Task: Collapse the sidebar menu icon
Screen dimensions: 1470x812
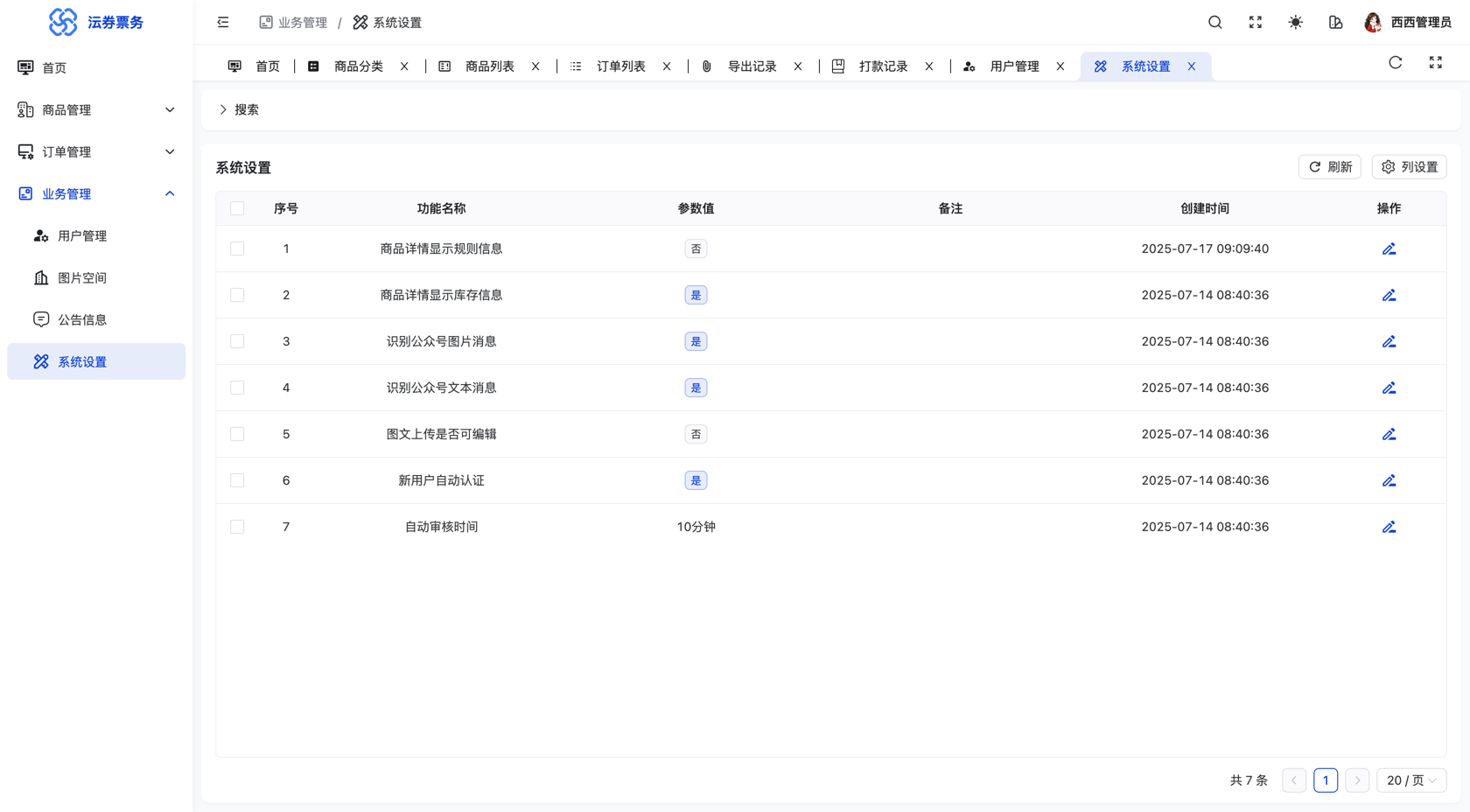Action: click(x=223, y=23)
